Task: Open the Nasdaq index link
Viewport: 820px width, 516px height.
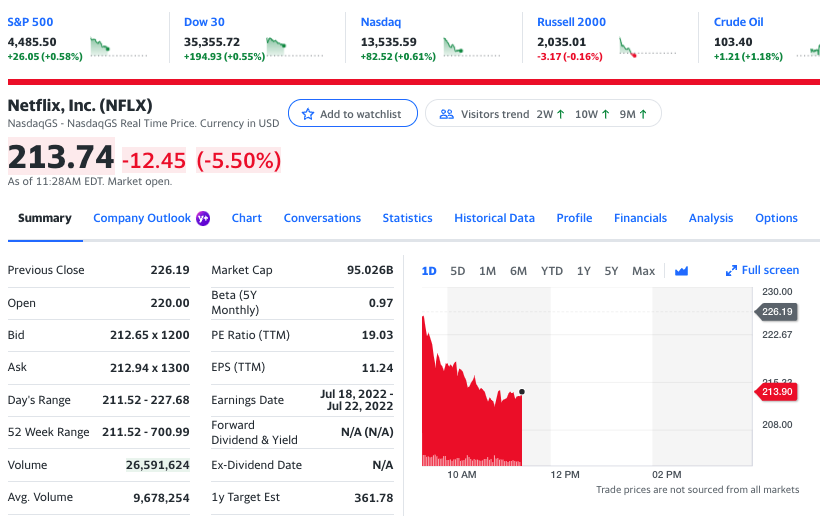Action: click(x=381, y=22)
